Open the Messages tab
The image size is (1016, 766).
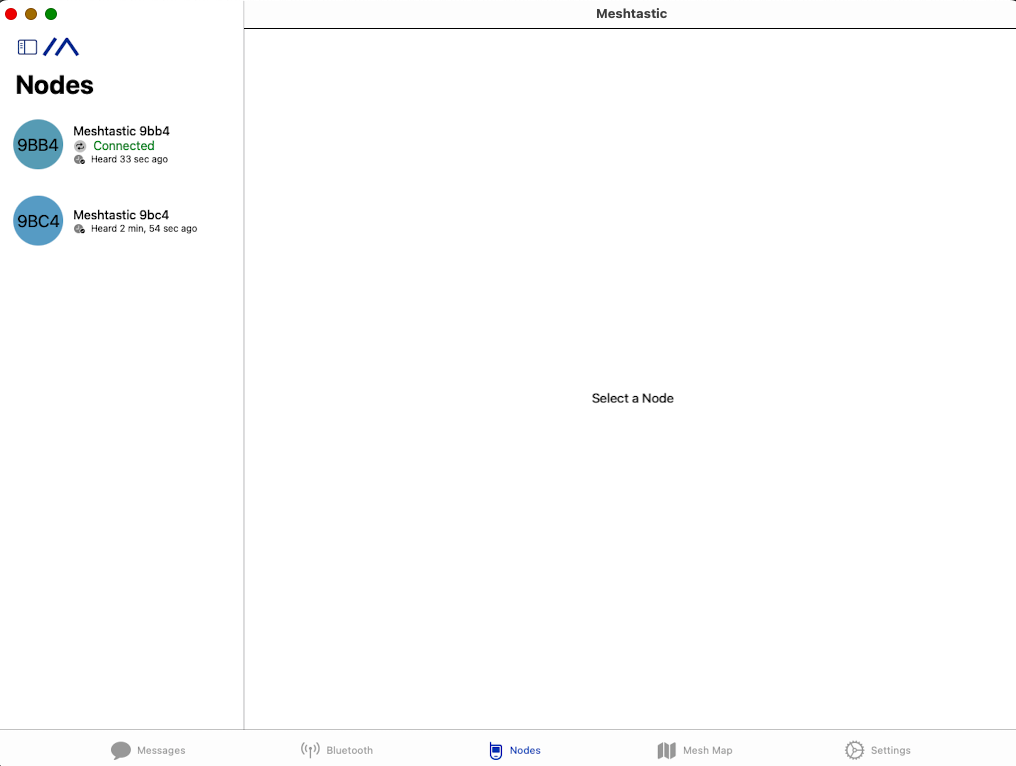pos(148,750)
